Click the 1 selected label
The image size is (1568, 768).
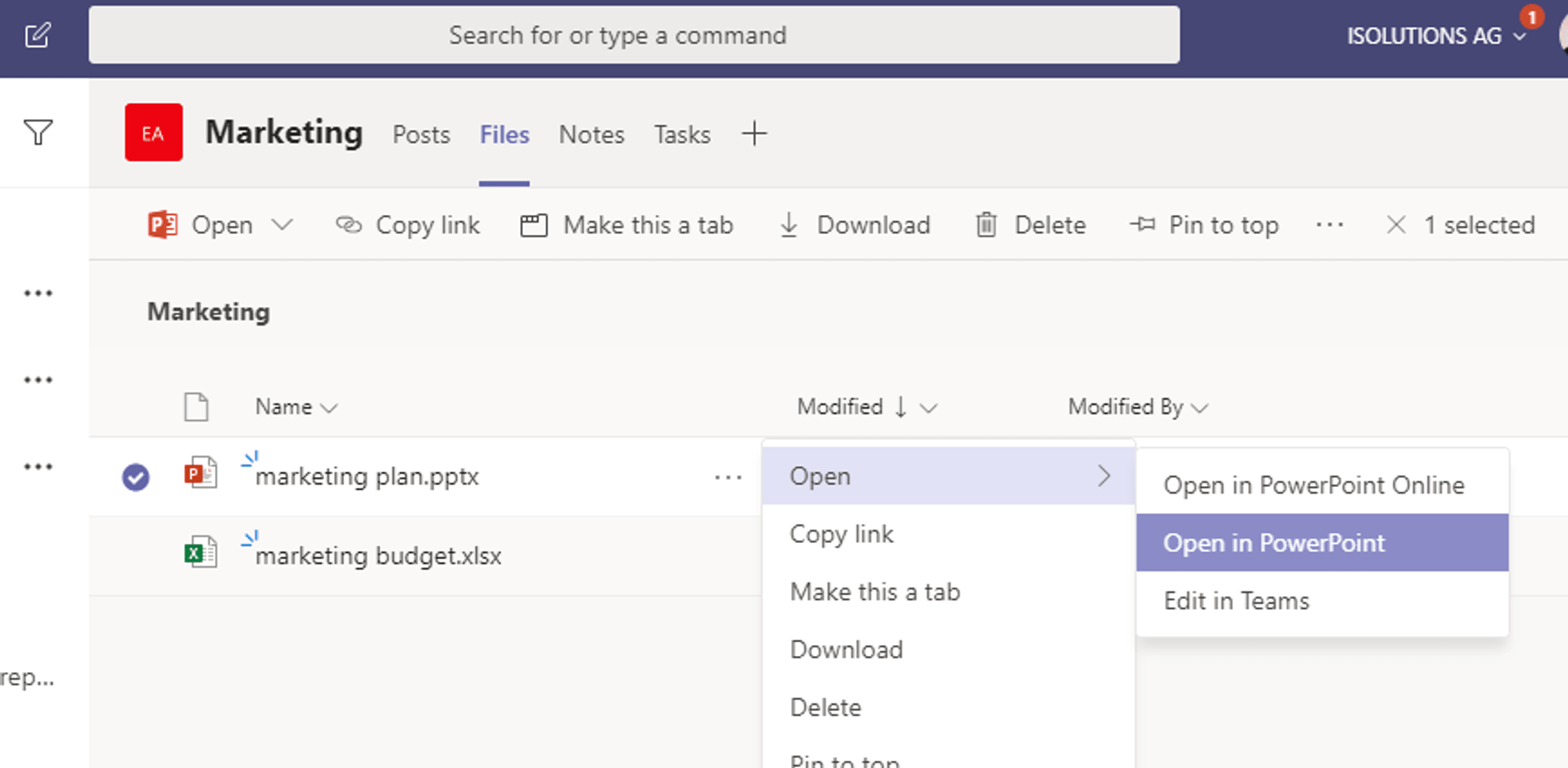1480,225
